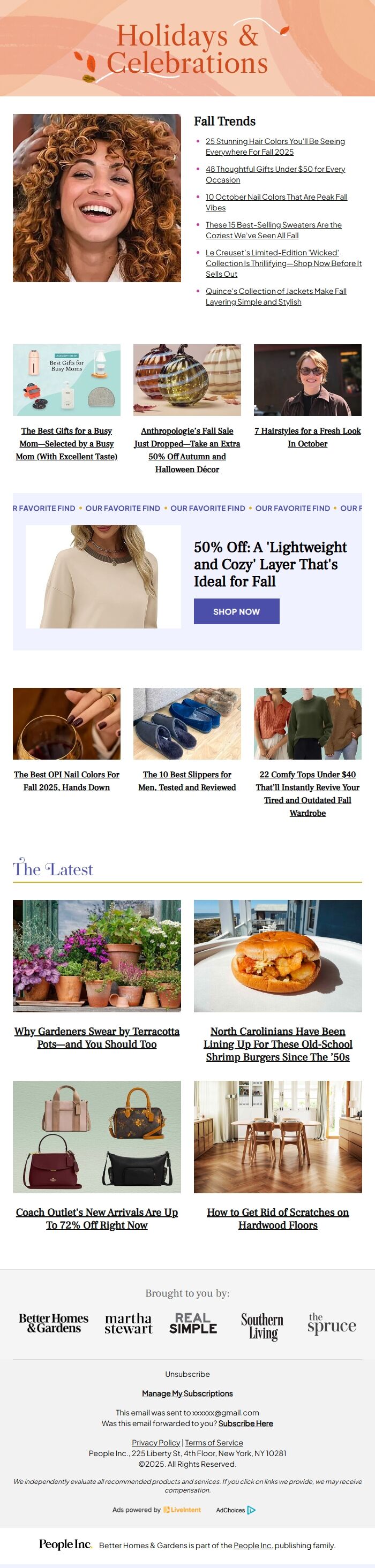Image resolution: width=375 pixels, height=1568 pixels.
Task: Click the Manage My Subscriptions link
Action: pyautogui.click(x=187, y=1393)
